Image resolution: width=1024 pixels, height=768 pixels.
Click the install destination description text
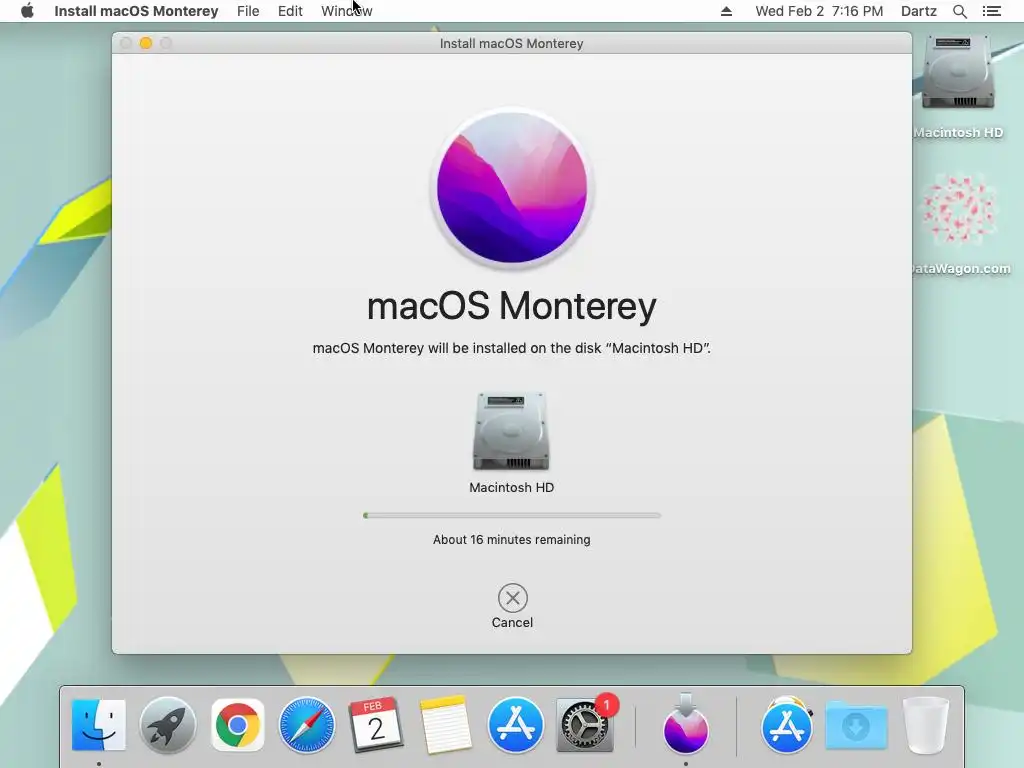[511, 348]
